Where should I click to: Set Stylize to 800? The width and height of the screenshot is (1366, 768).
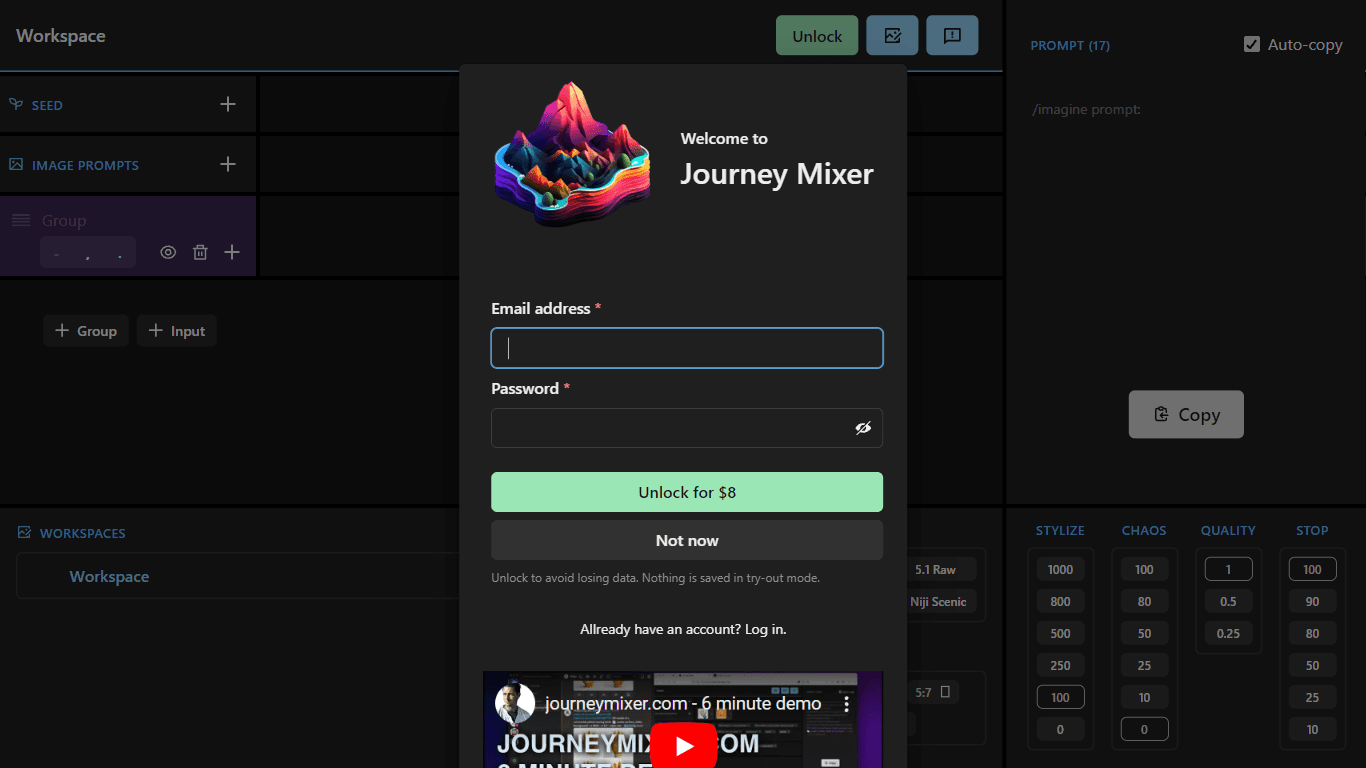[x=1060, y=602]
